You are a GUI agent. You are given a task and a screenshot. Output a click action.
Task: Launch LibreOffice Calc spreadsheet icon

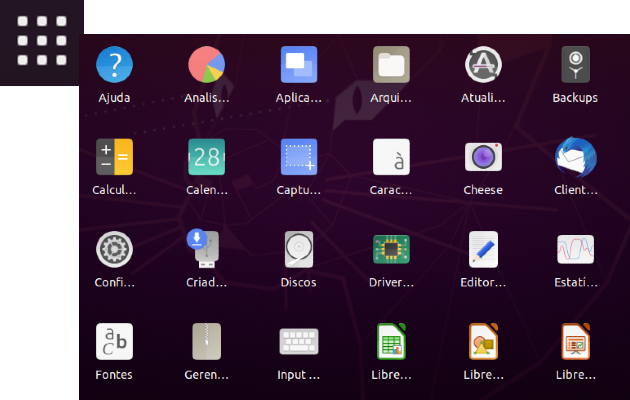[391, 342]
